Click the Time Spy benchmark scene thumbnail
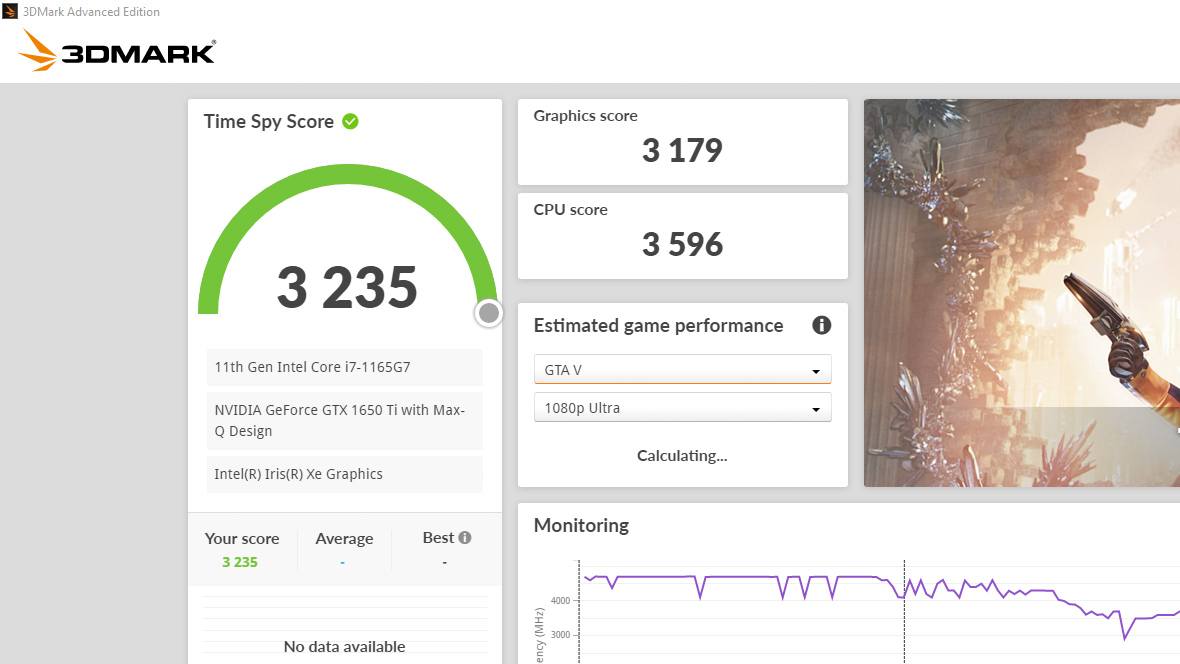 tap(1022, 293)
